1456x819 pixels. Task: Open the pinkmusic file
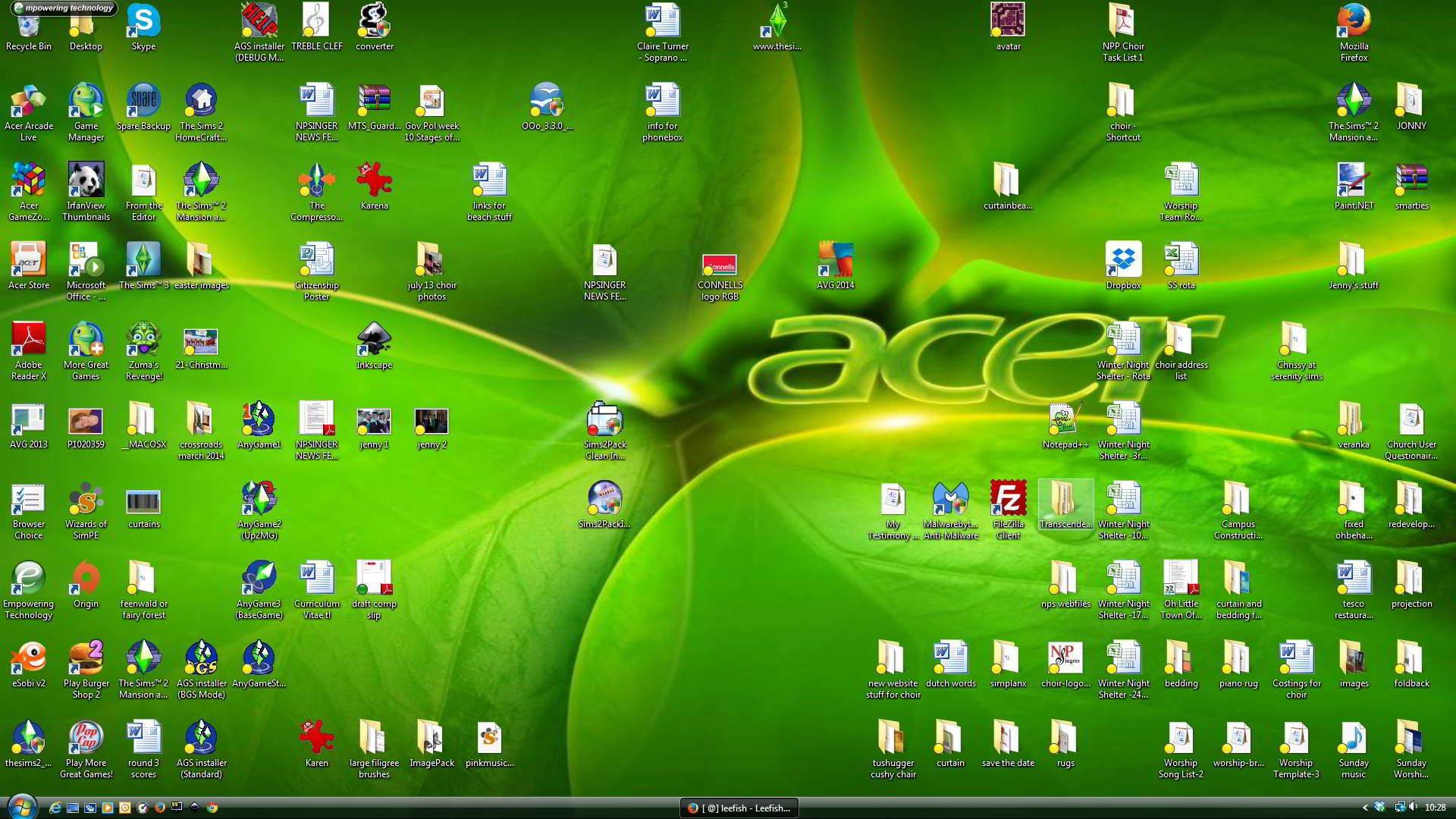489,743
